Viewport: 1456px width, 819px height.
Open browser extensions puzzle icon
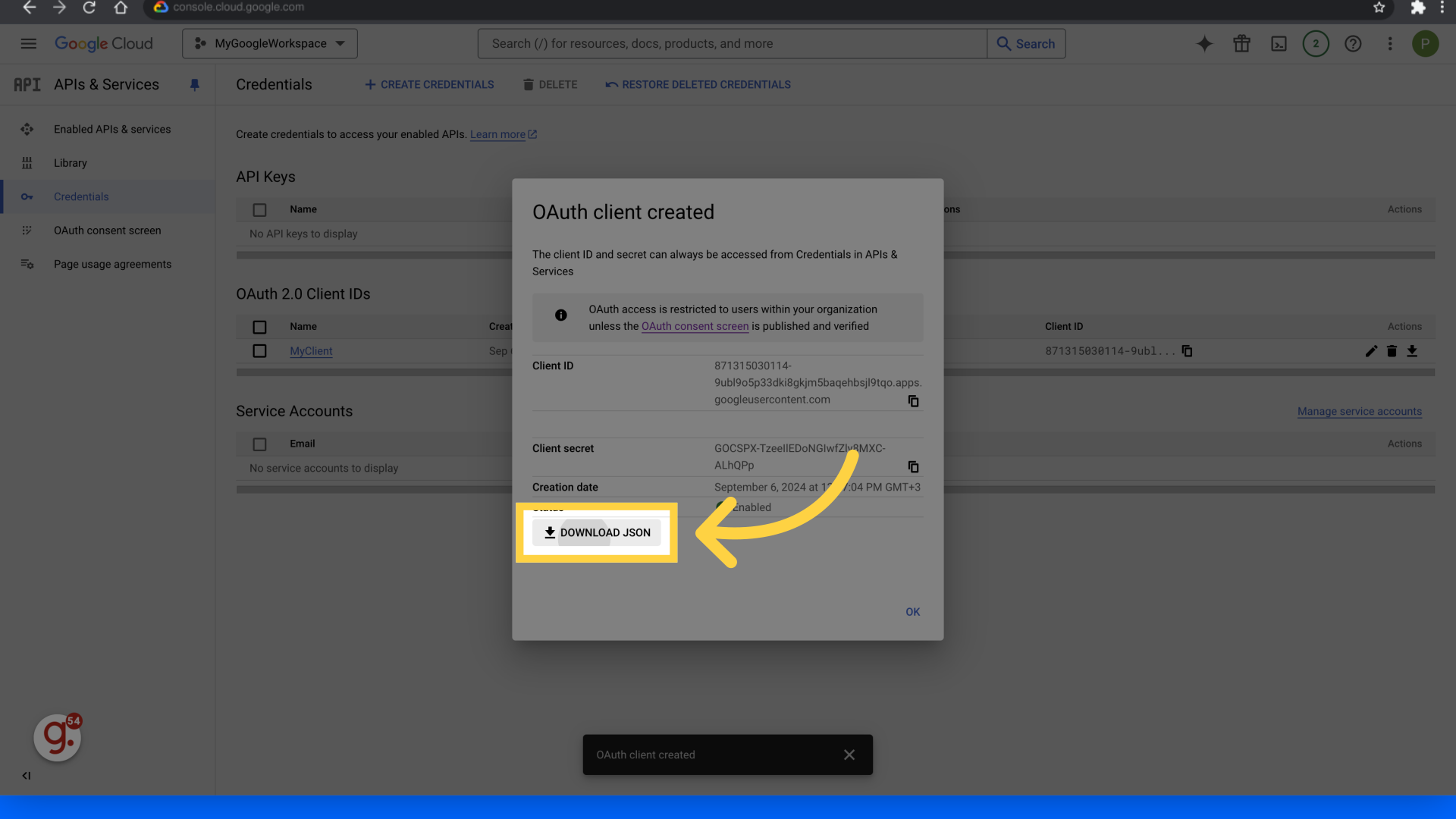coord(1417,8)
